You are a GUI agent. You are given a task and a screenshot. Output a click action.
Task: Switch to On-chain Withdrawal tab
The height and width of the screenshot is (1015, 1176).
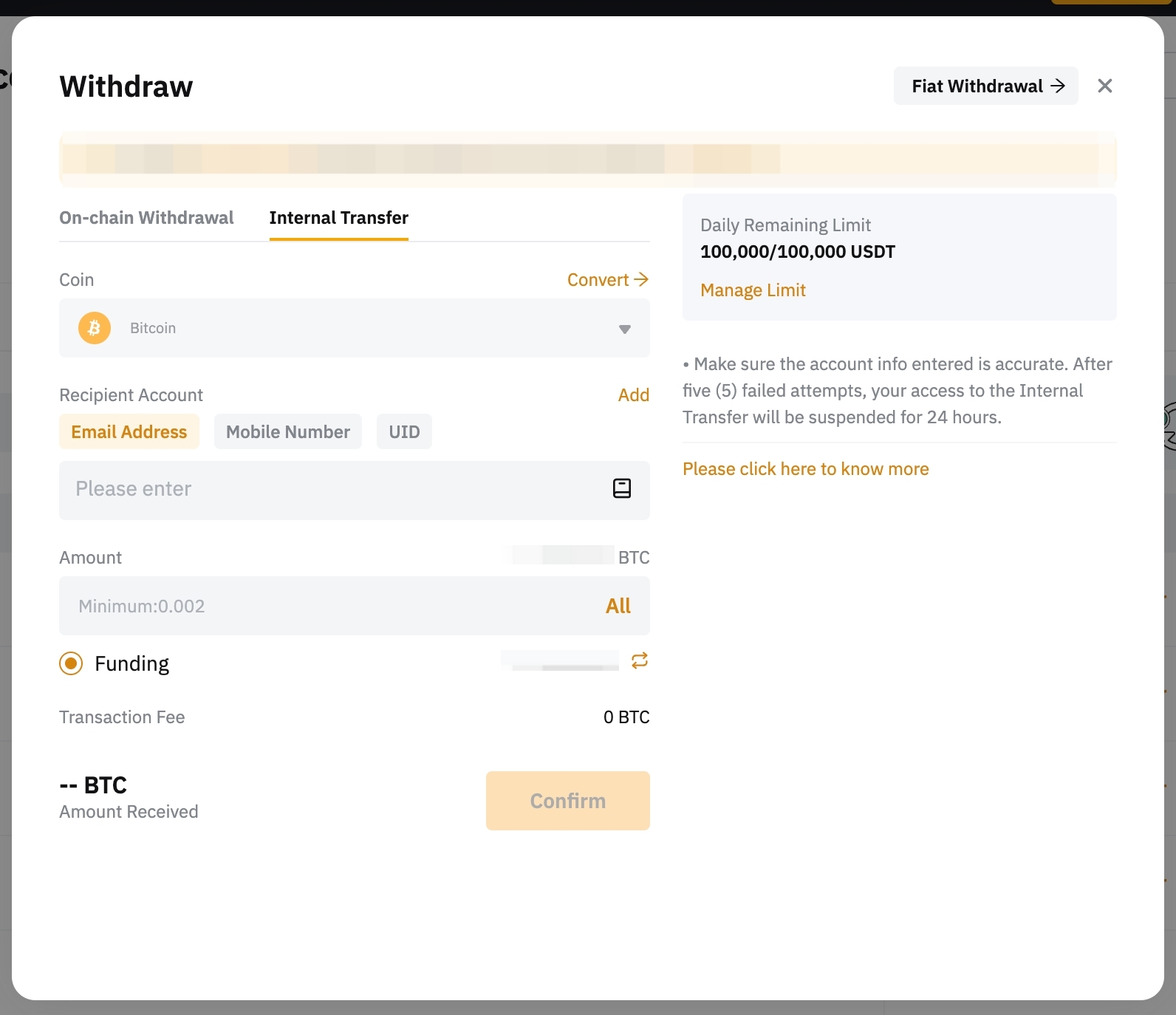pyautogui.click(x=146, y=218)
